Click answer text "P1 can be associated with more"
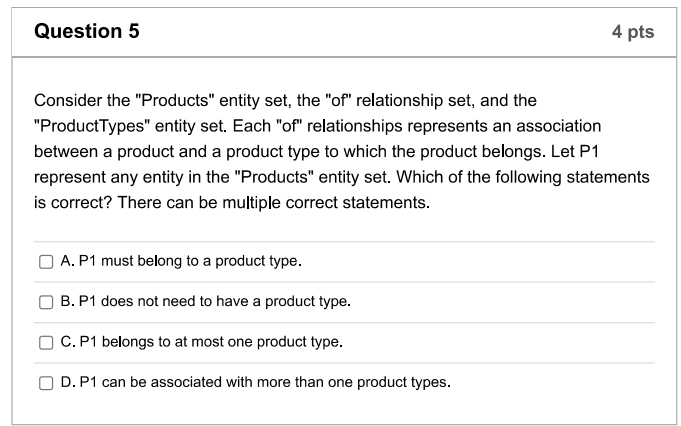 [190, 382]
